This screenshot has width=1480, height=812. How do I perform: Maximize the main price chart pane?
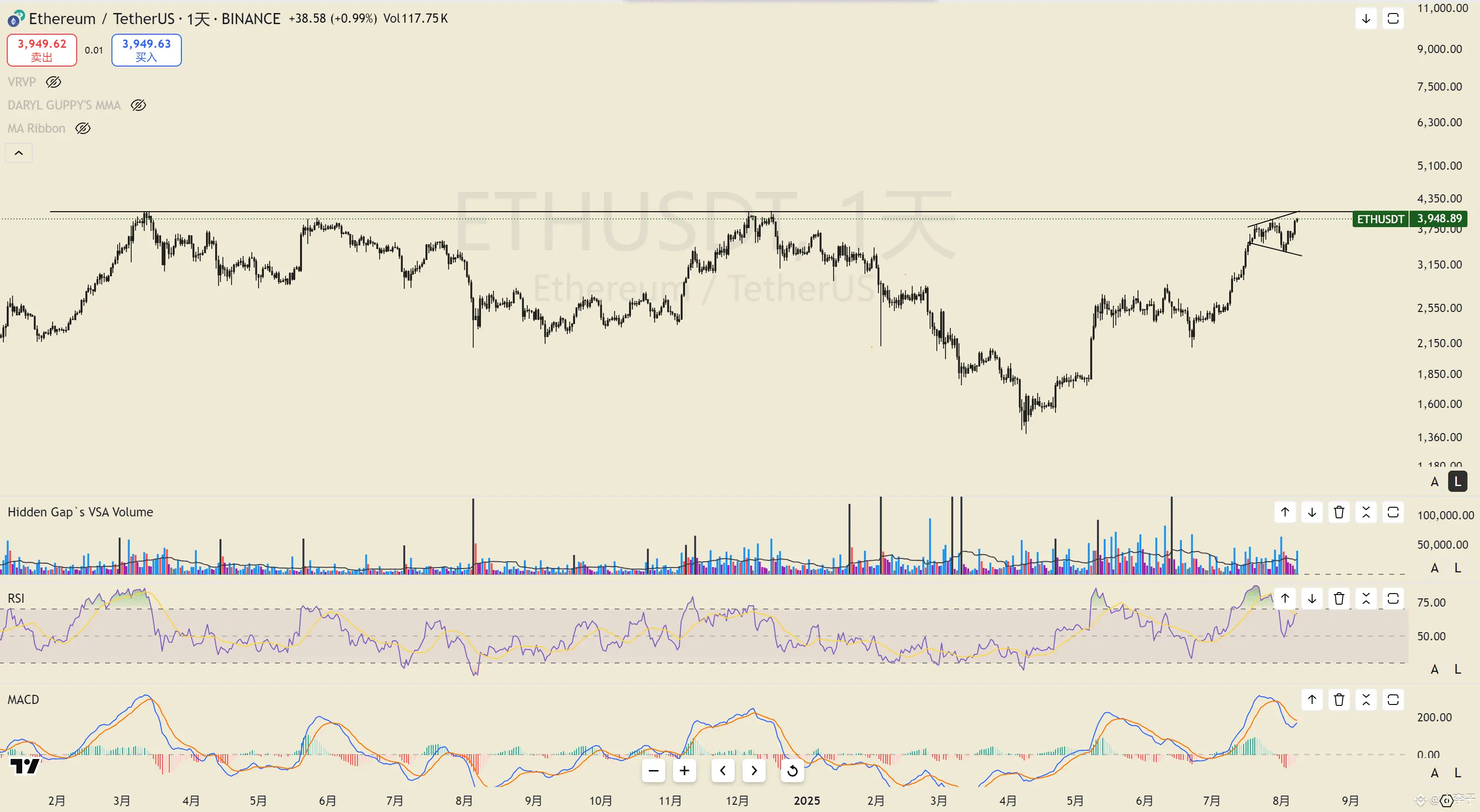click(x=1393, y=18)
